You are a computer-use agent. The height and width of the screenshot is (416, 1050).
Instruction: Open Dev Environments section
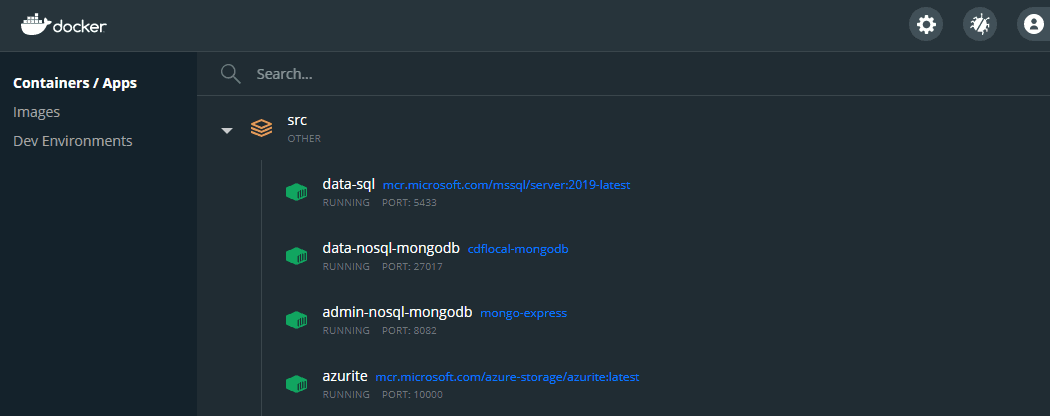73,141
